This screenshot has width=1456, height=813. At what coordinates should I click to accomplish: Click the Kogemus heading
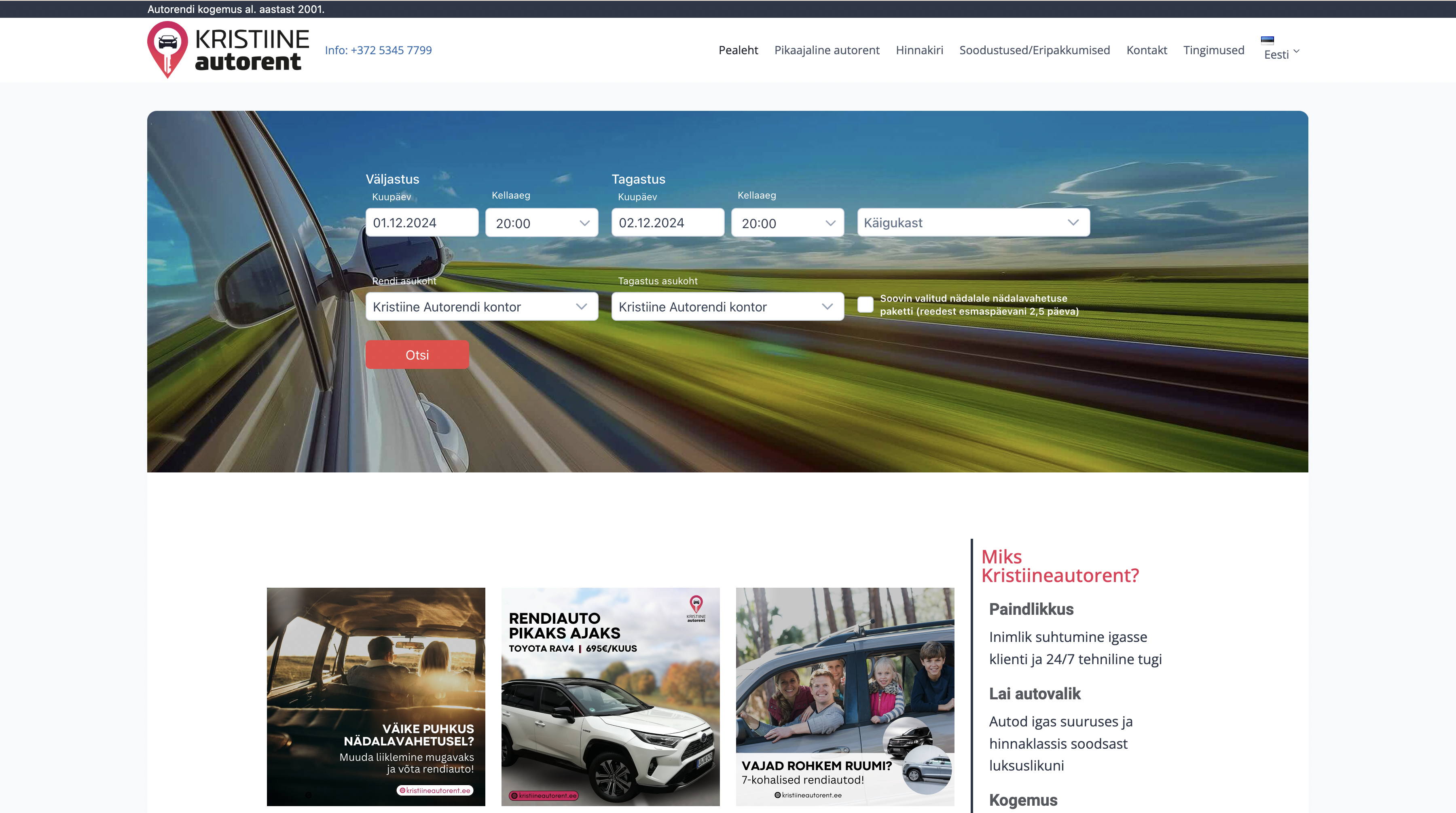coord(1023,800)
